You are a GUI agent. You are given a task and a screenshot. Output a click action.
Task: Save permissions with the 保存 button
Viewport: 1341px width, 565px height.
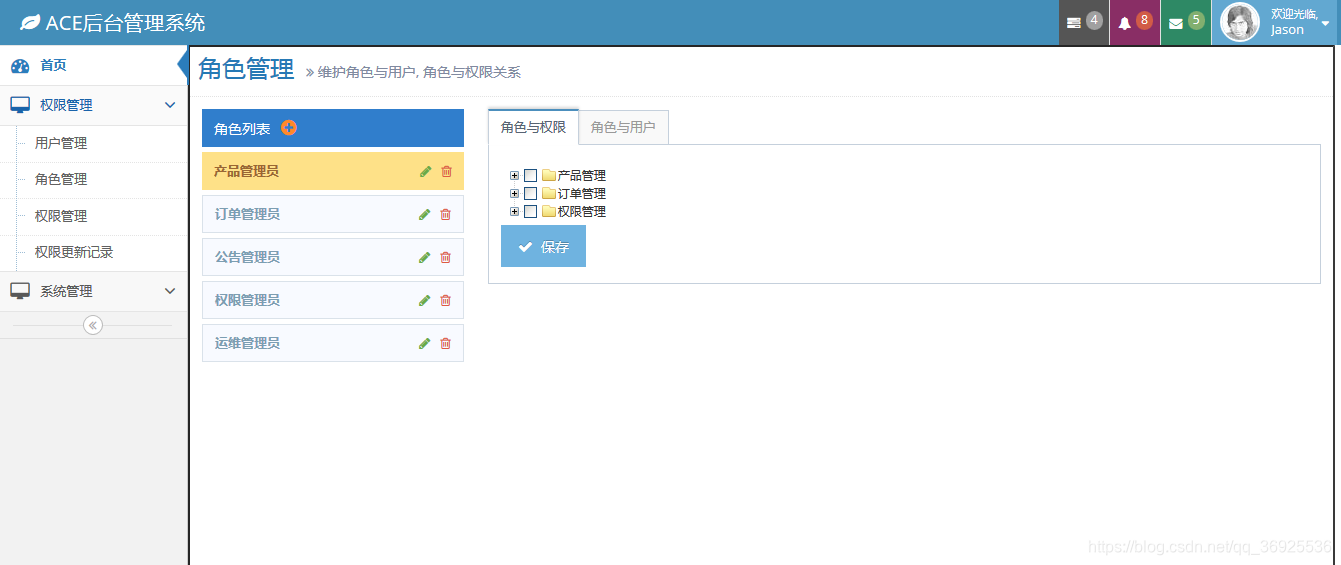coord(543,246)
